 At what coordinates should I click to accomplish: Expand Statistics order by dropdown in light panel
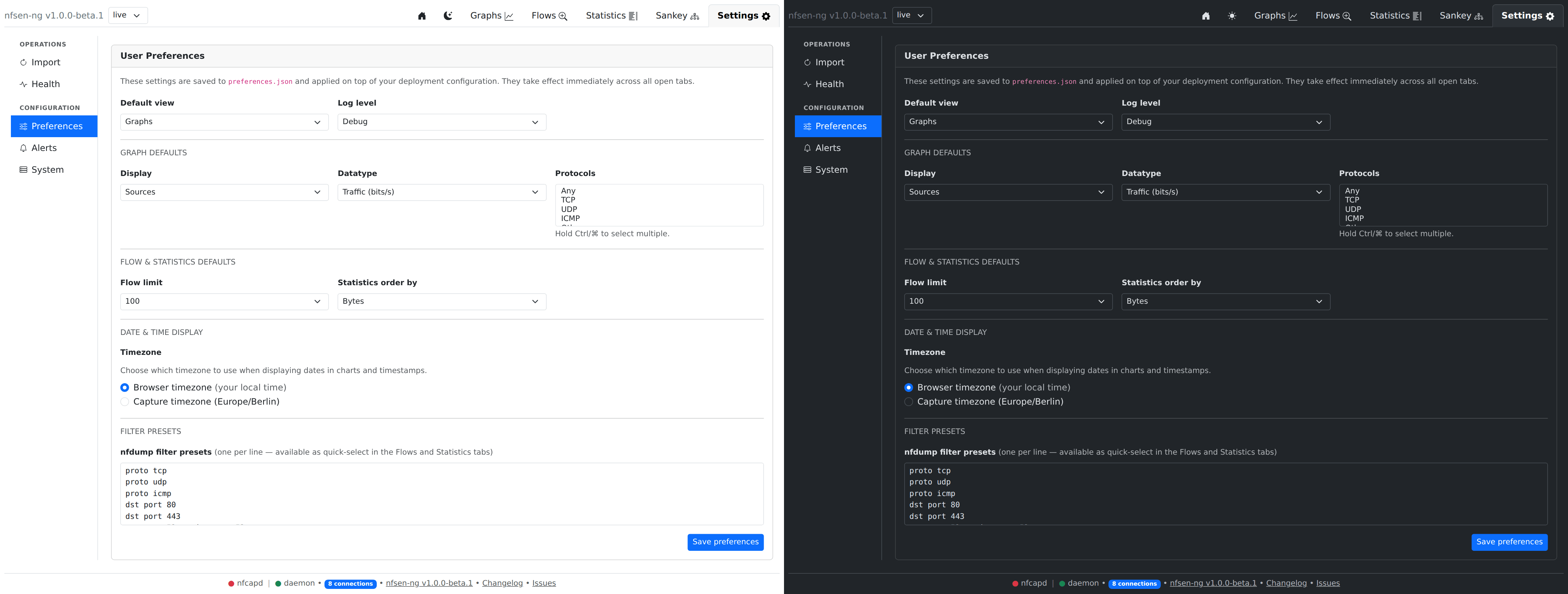[x=442, y=302]
